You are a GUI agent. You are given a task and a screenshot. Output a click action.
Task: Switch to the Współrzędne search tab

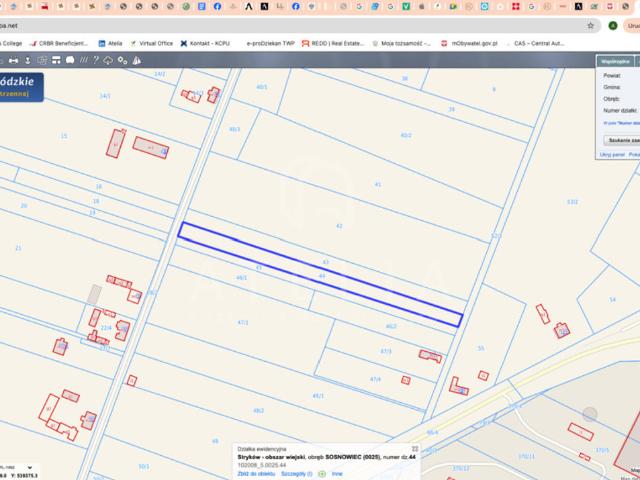615,61
